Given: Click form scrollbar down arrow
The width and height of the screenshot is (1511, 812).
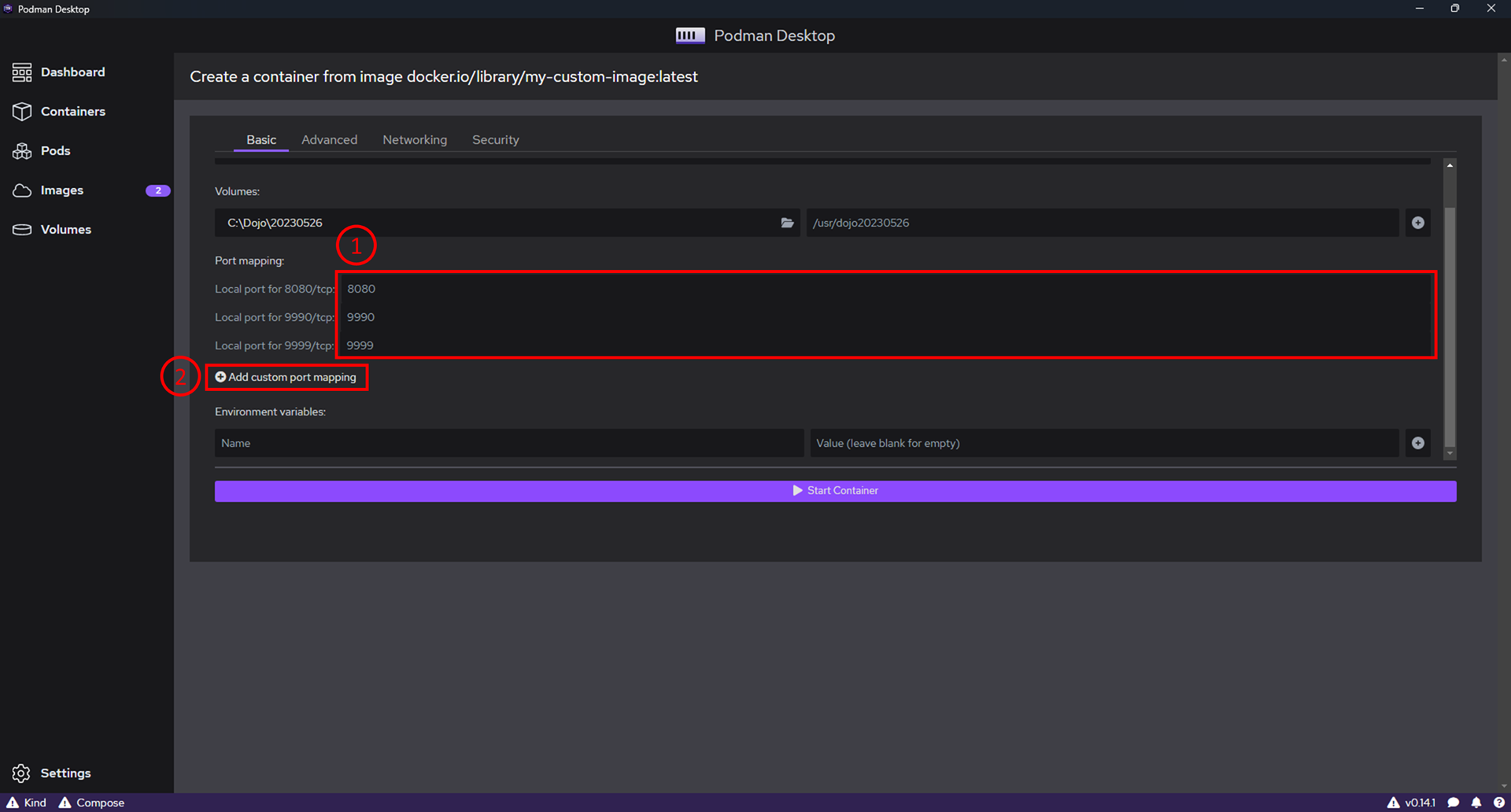Looking at the screenshot, I should coord(1450,454).
